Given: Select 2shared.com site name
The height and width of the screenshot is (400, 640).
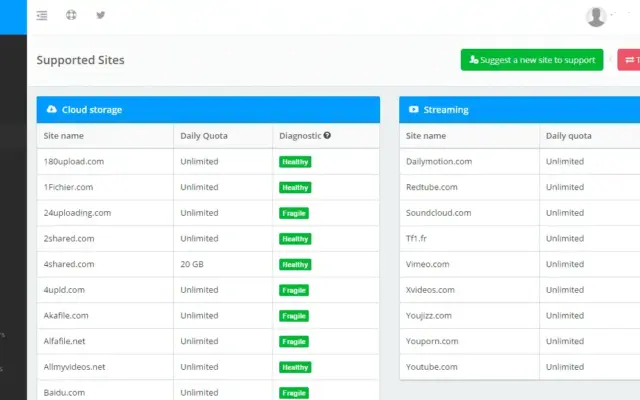Looking at the screenshot, I should coord(69,238).
